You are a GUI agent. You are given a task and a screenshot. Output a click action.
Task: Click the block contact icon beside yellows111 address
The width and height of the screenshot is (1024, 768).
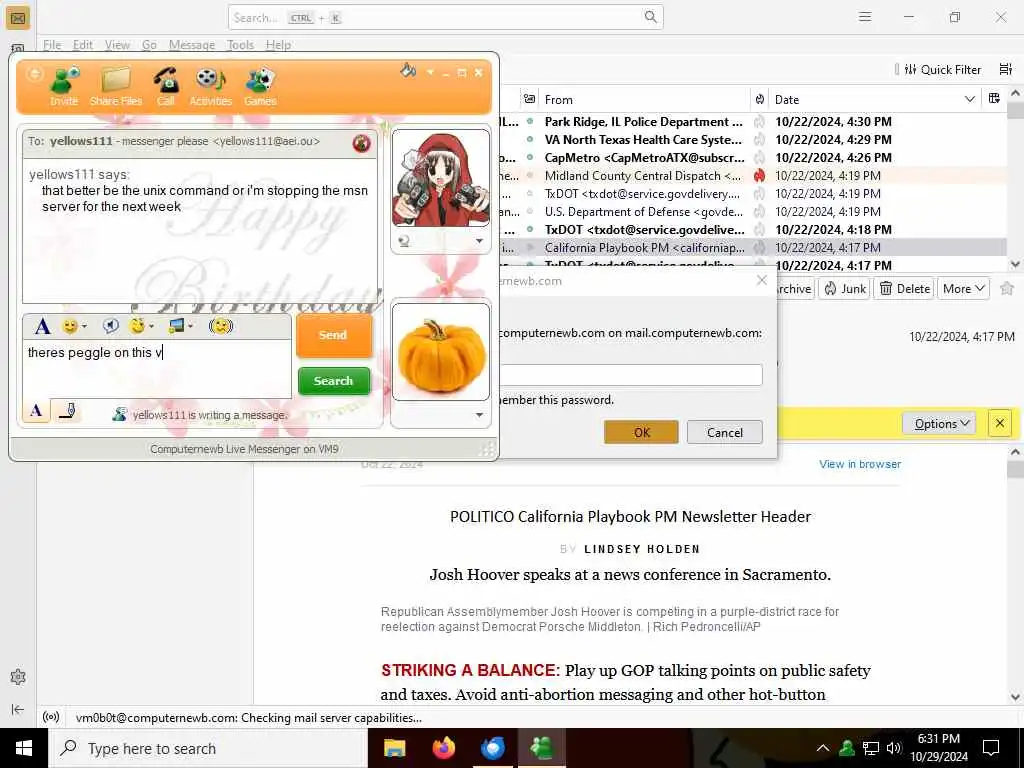click(361, 143)
